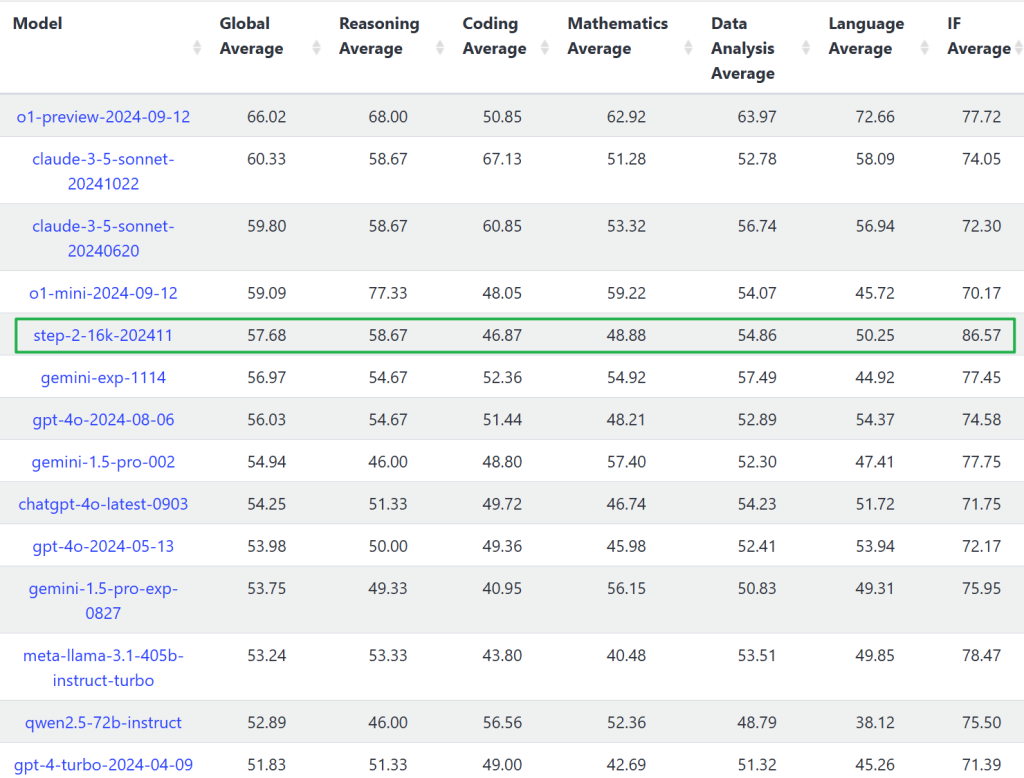This screenshot has height=778, width=1024.
Task: Click sort arrows beside Global Average
Action: click(x=317, y=48)
